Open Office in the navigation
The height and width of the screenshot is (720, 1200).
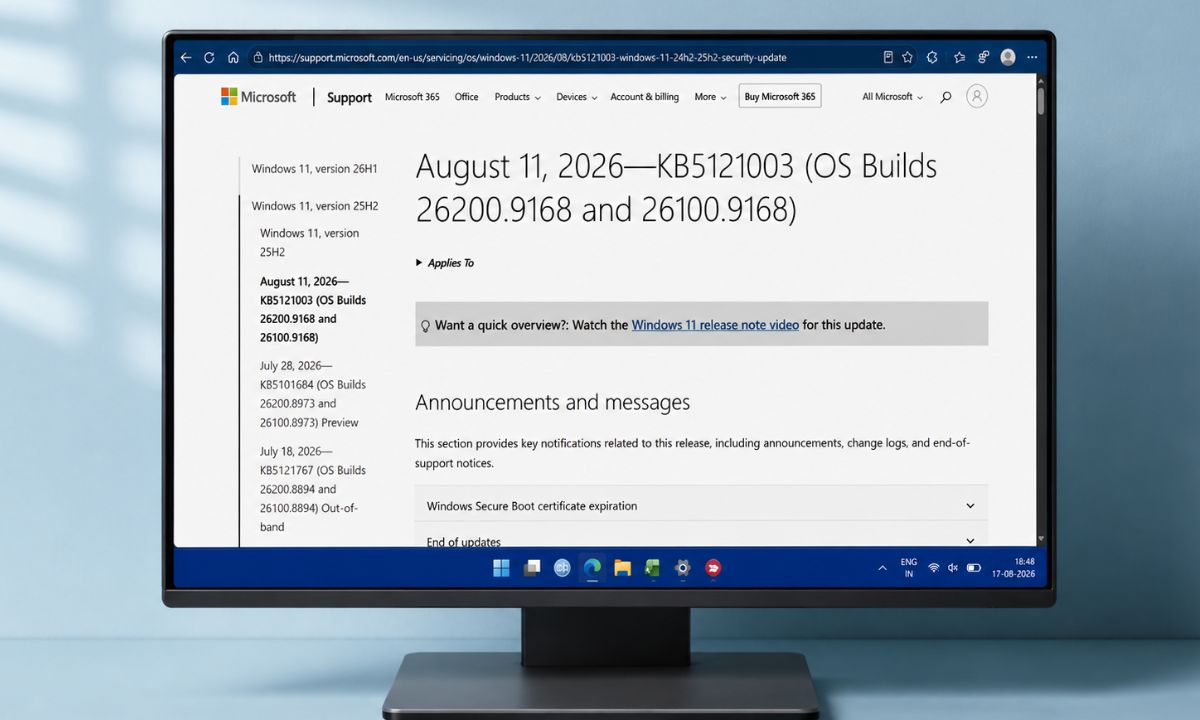point(466,97)
